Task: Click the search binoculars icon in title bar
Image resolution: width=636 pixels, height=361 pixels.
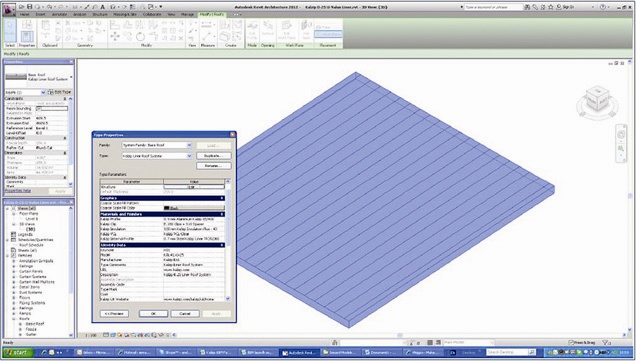Action: click(527, 7)
